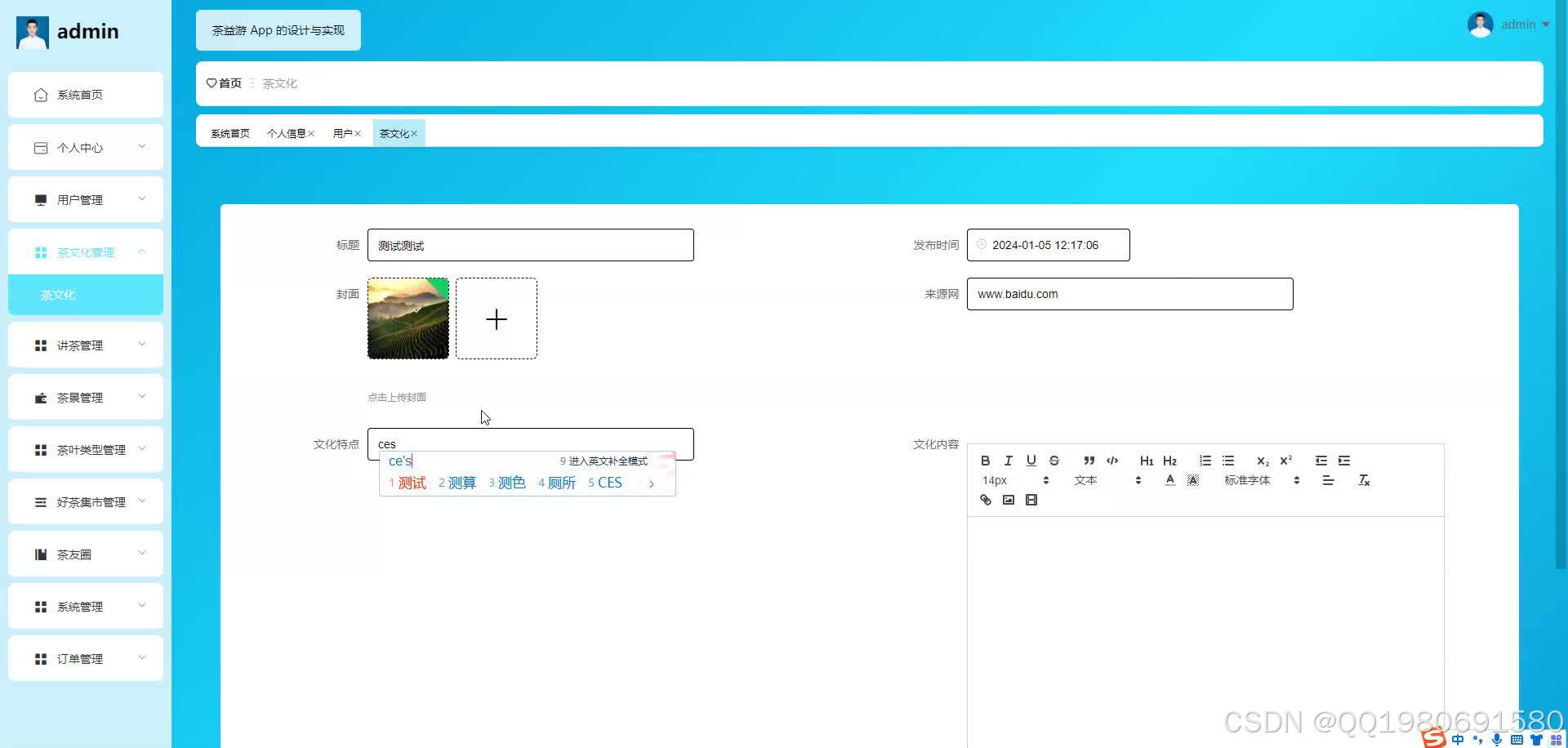This screenshot has height=748, width=1568.
Task: Click the 茶益游 App title button
Action: tap(278, 30)
